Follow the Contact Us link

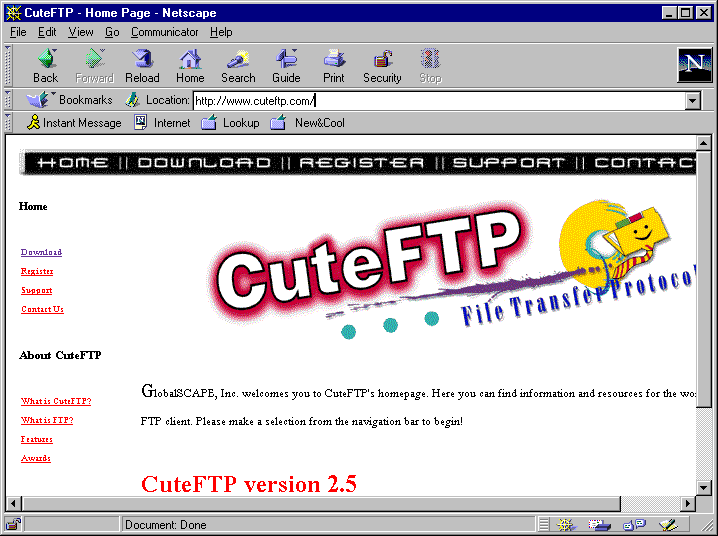point(42,309)
